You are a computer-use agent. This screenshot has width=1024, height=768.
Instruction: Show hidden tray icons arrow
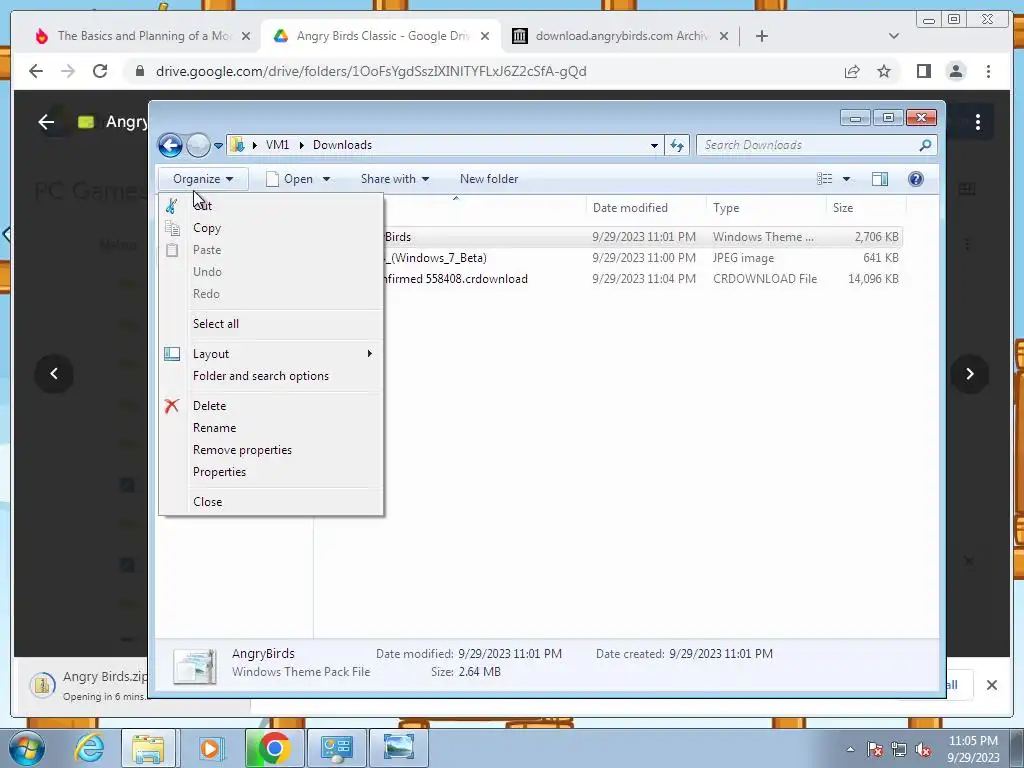pos(850,749)
